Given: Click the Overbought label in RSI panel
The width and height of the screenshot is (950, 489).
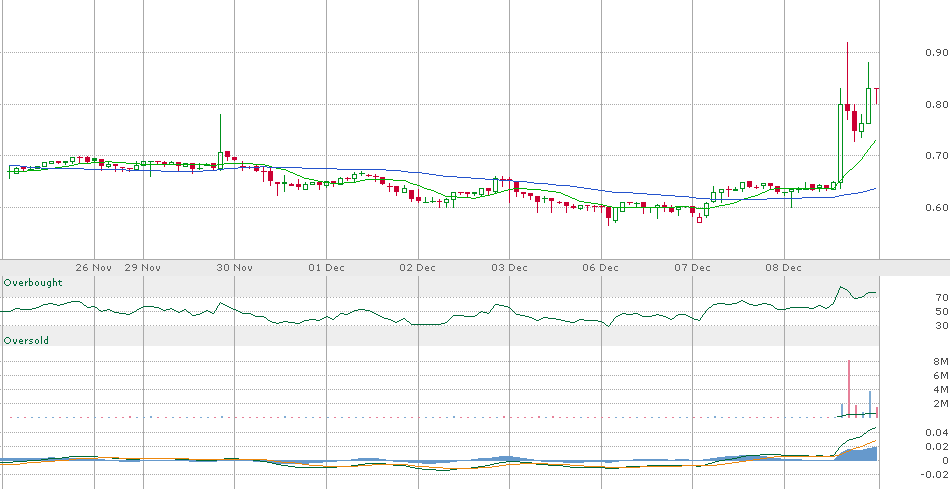Looking at the screenshot, I should 33,283.
